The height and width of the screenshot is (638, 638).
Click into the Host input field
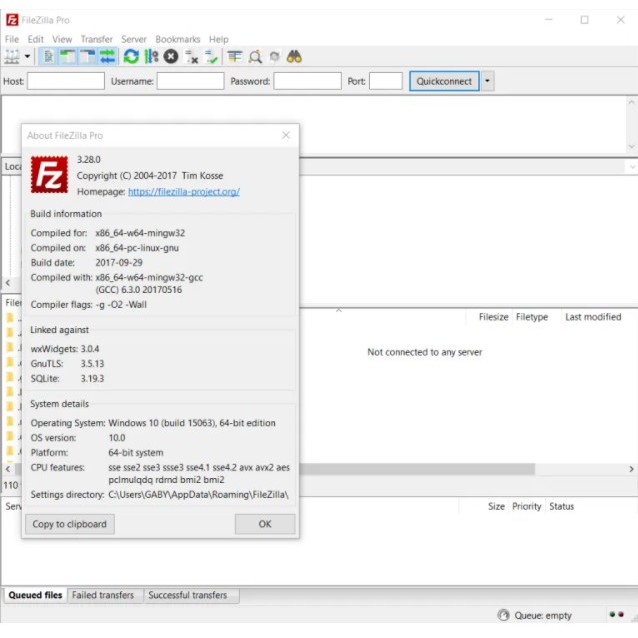(66, 81)
